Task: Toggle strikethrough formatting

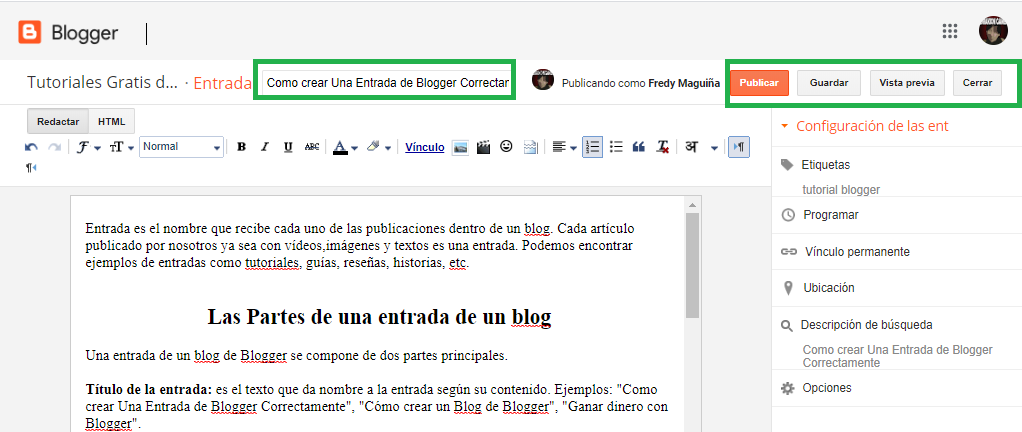Action: 312,147
